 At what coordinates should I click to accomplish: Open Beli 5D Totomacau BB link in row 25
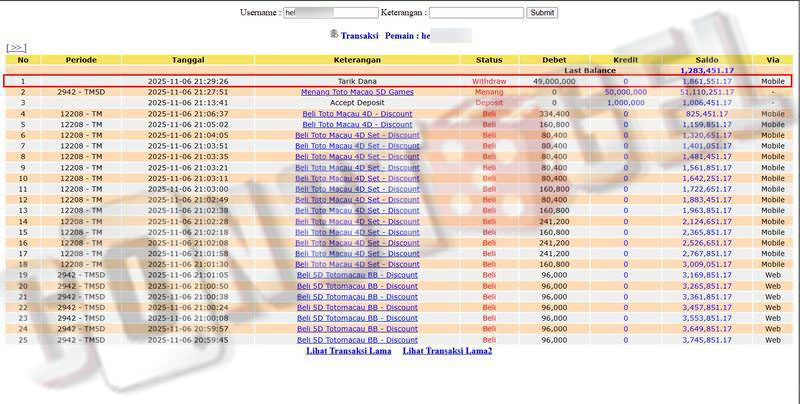357,340
